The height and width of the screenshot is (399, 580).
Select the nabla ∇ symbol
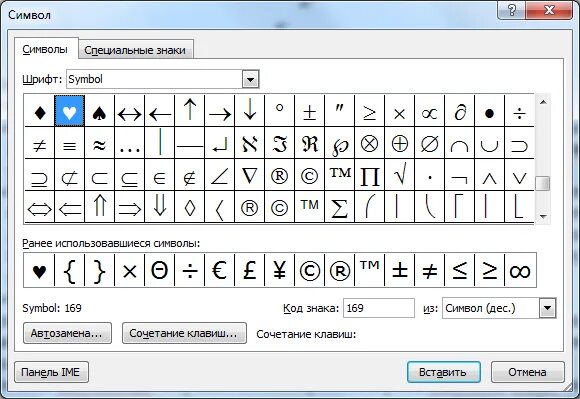click(250, 175)
